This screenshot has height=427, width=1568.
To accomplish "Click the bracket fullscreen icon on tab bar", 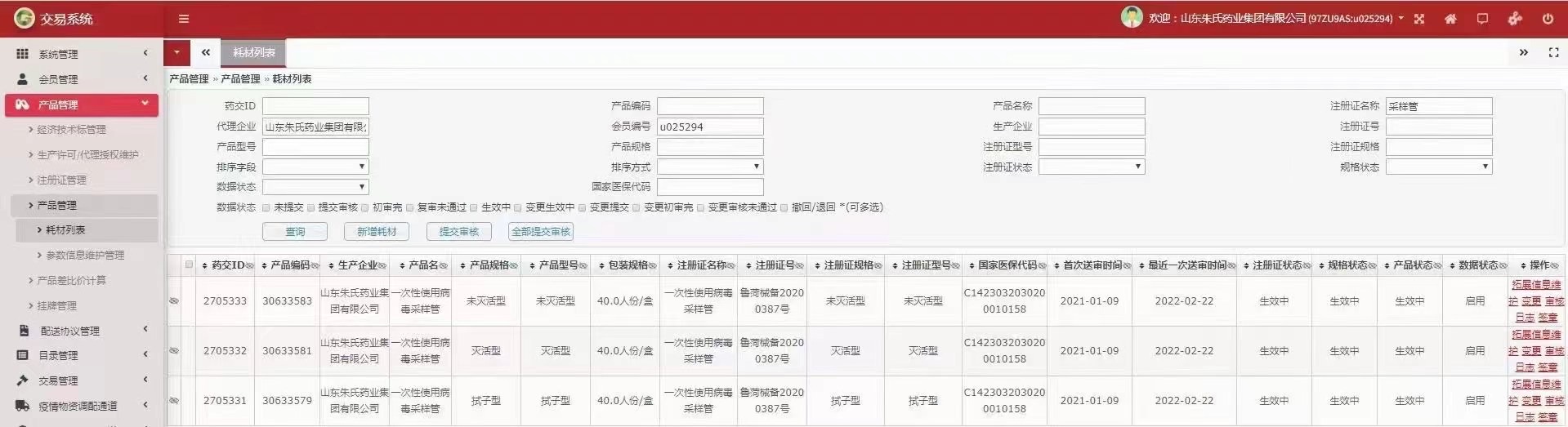I will click(1553, 52).
